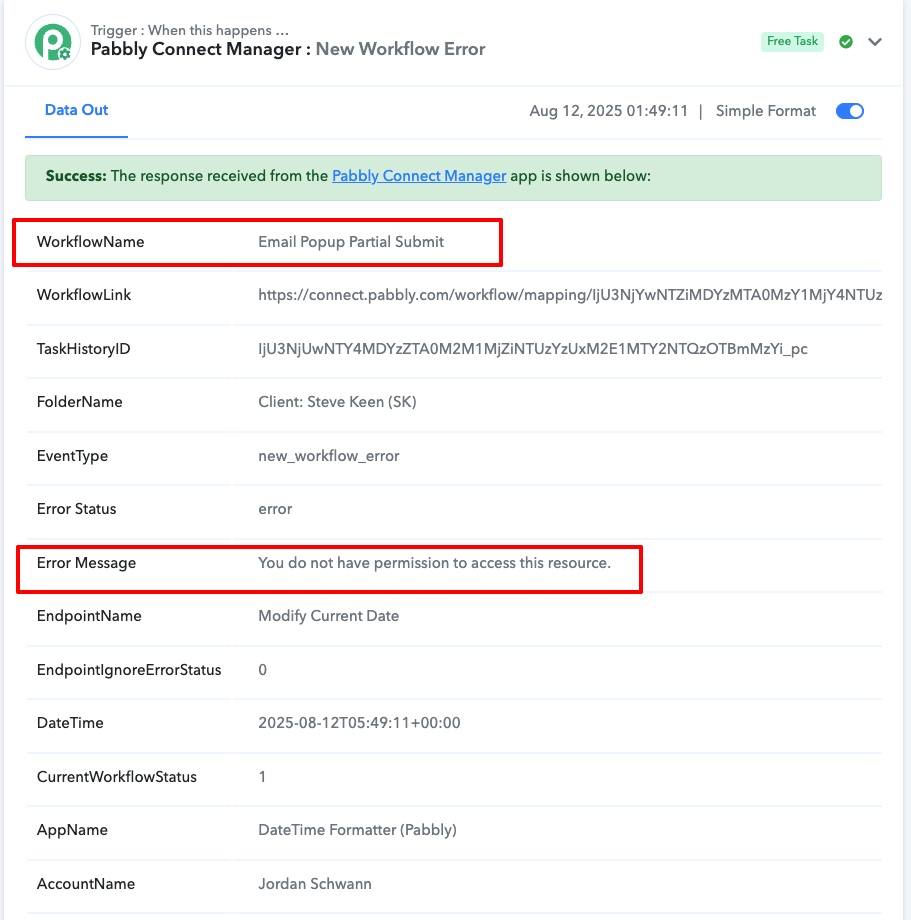The image size is (911, 920).
Task: Click the timestamp Aug 12, 2025 01:49:11
Action: tap(608, 111)
